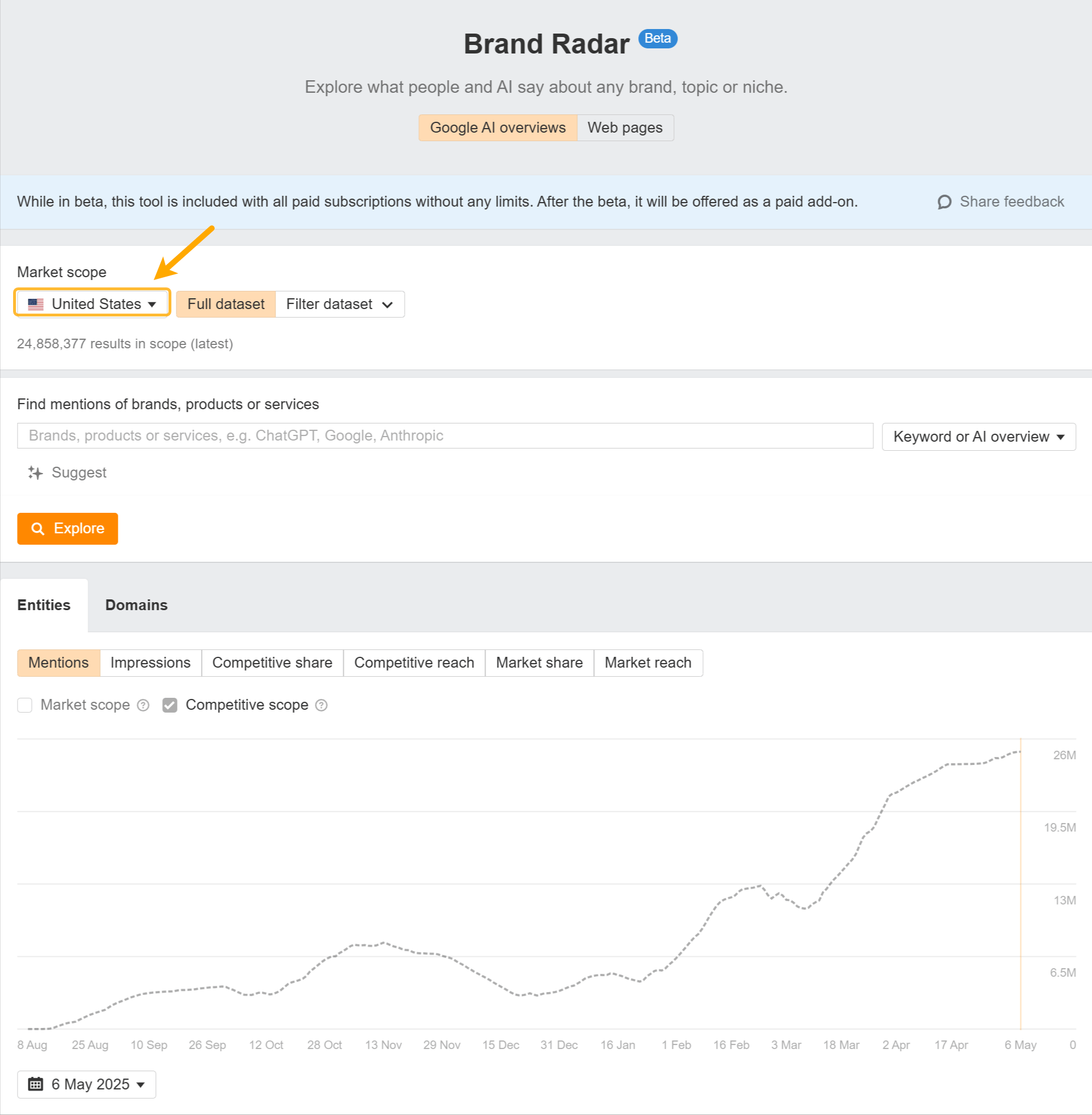This screenshot has height=1115, width=1092.
Task: Enable the Market scope checkbox
Action: 24,705
